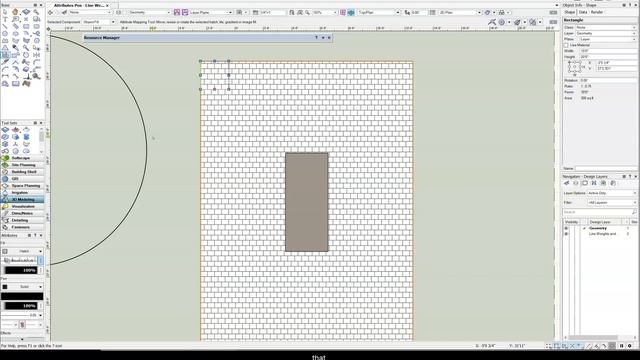Select the Attribute Mapping tool icon
This screenshot has height=360, width=640.
point(5,55)
